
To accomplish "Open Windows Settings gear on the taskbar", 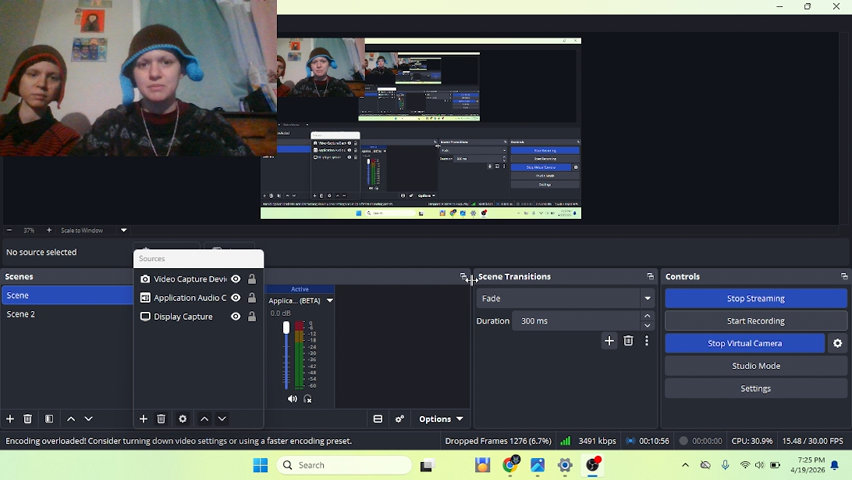I will [565, 465].
